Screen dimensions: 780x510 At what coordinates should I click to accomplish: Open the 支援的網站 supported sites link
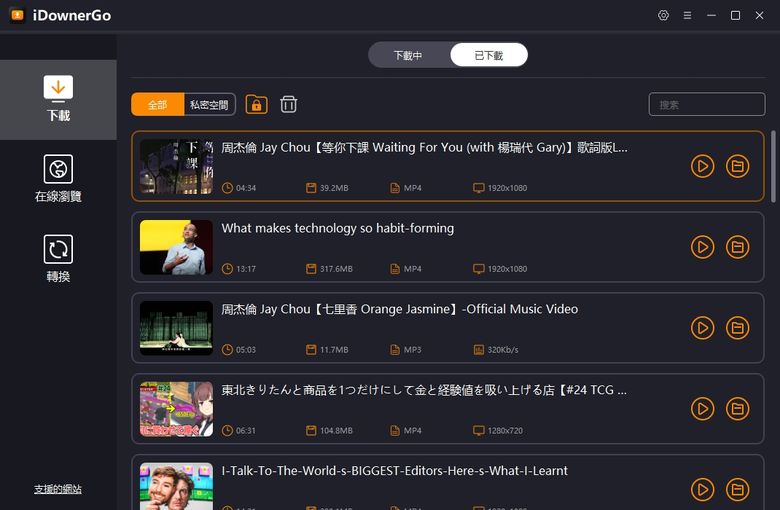(x=58, y=489)
